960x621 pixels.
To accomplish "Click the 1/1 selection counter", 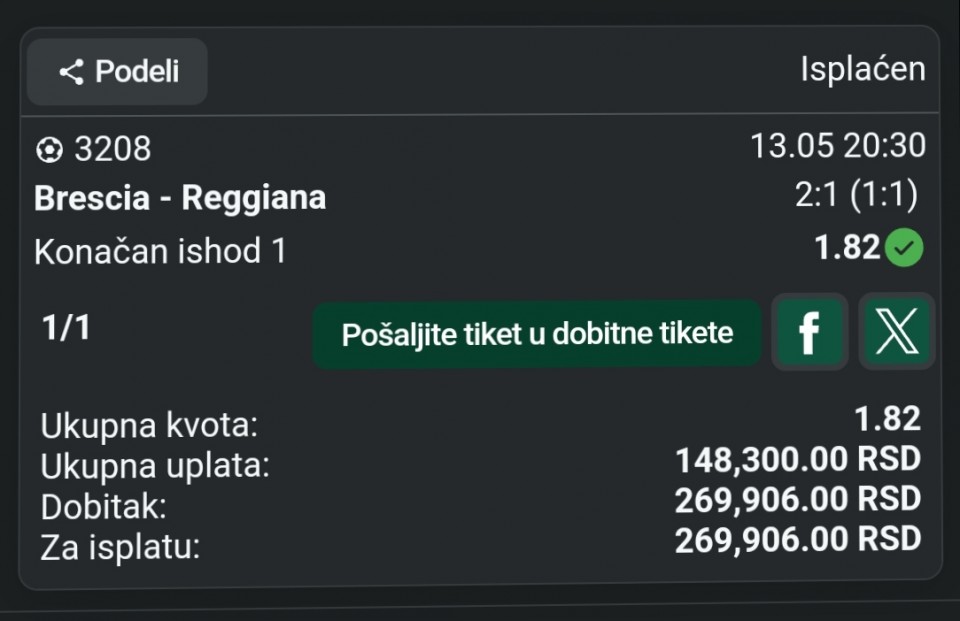I will click(66, 328).
